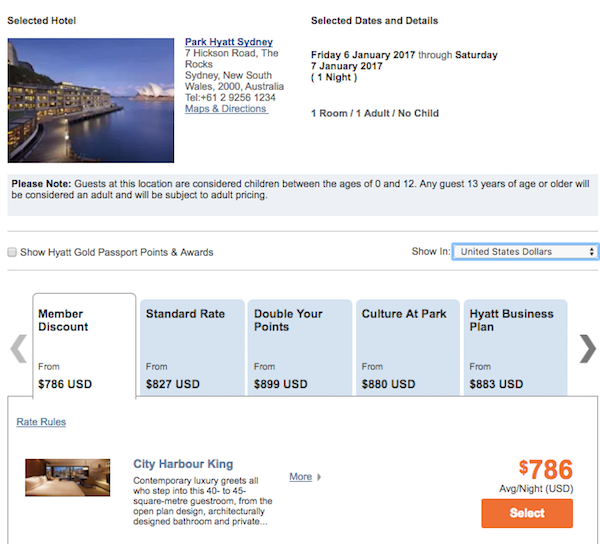600x544 pixels.
Task: Click the $786 average nightly price
Action: 546,469
